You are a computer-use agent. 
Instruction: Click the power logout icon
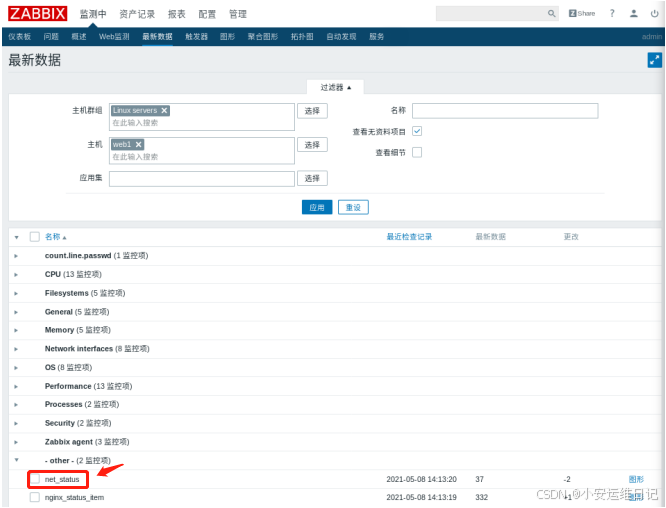point(654,14)
